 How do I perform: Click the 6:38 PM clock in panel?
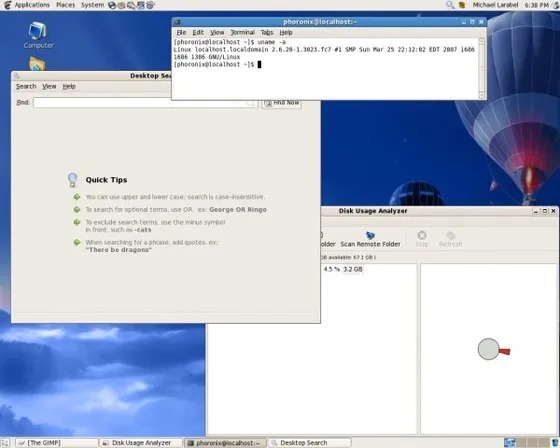pyautogui.click(x=536, y=5)
